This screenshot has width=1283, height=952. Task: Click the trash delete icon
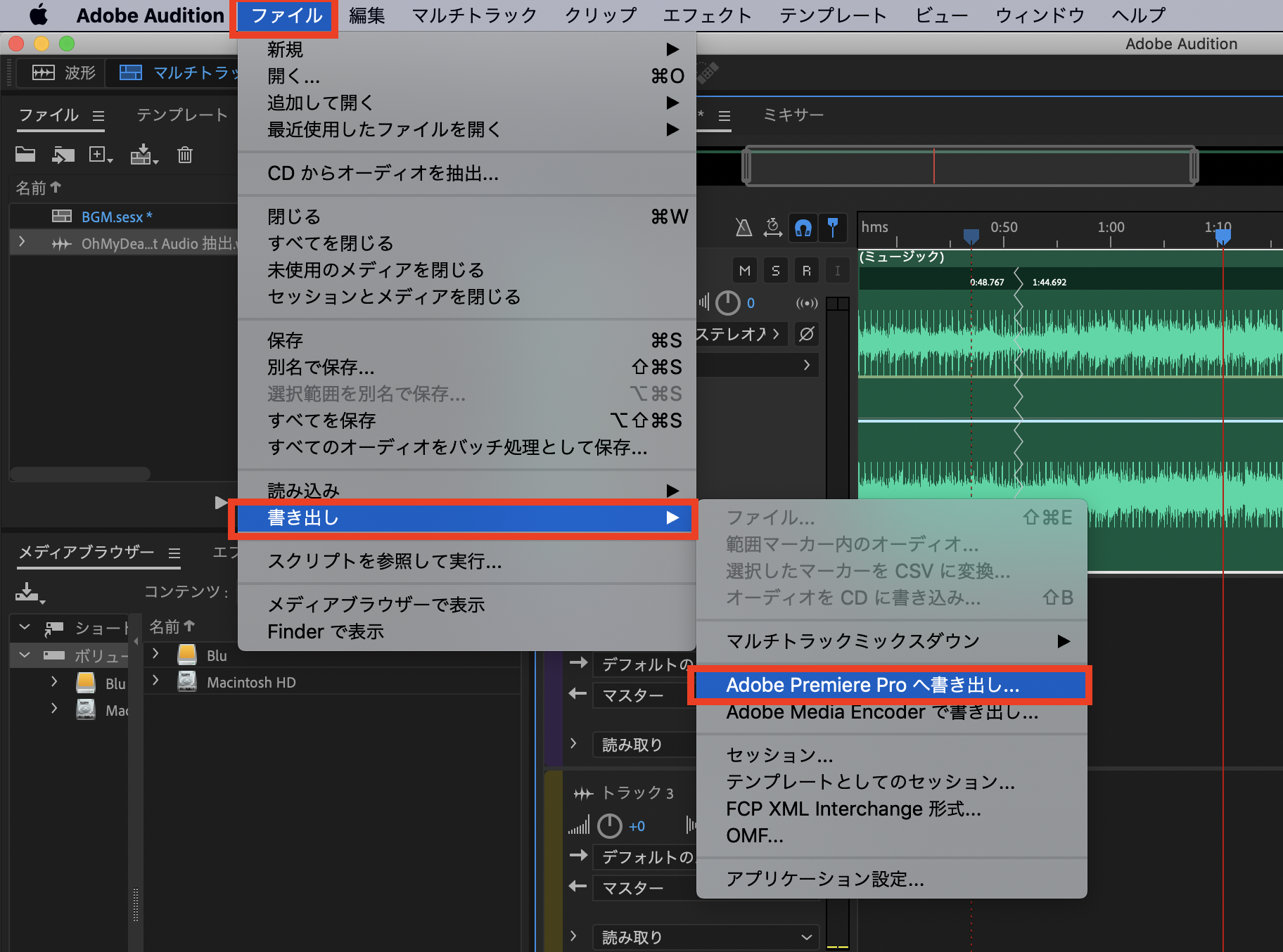coord(185,155)
